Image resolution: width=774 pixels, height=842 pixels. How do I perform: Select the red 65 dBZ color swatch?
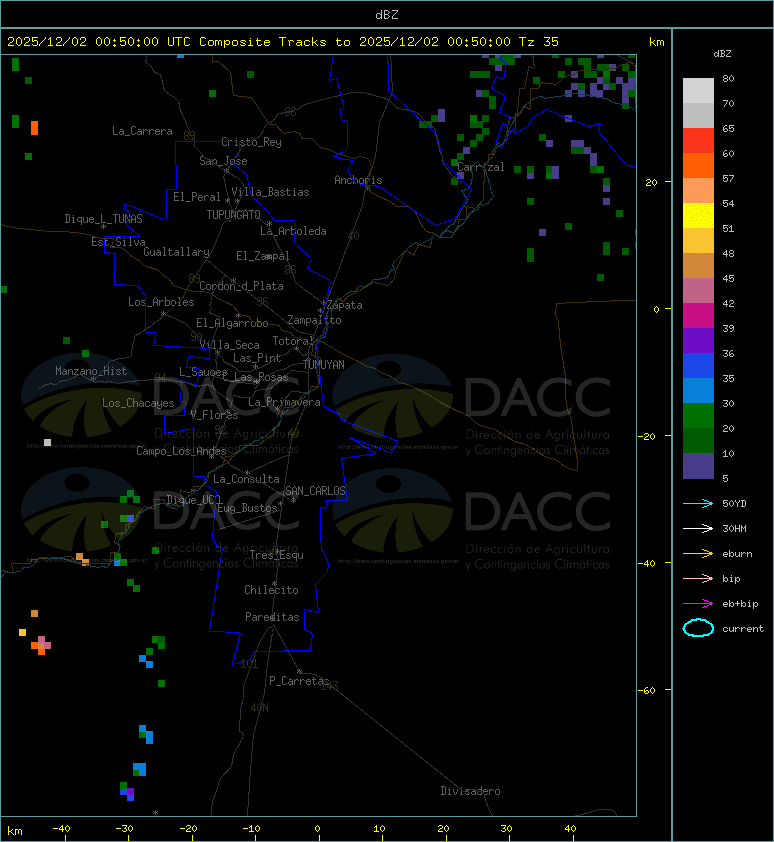(x=698, y=141)
